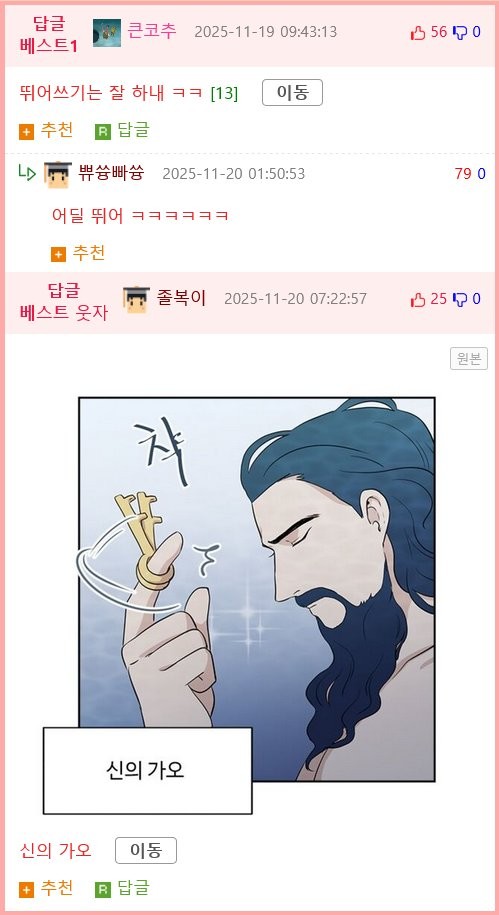Screen dimensions: 499x915
Task: Open 큰코추 username link
Action: click(152, 31)
